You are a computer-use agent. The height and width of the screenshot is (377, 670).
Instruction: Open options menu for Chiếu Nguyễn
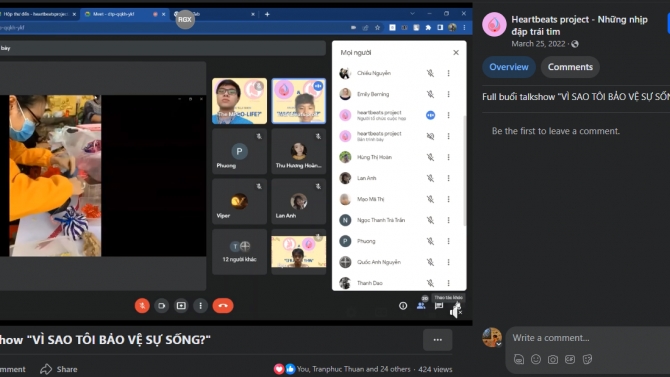pos(448,73)
